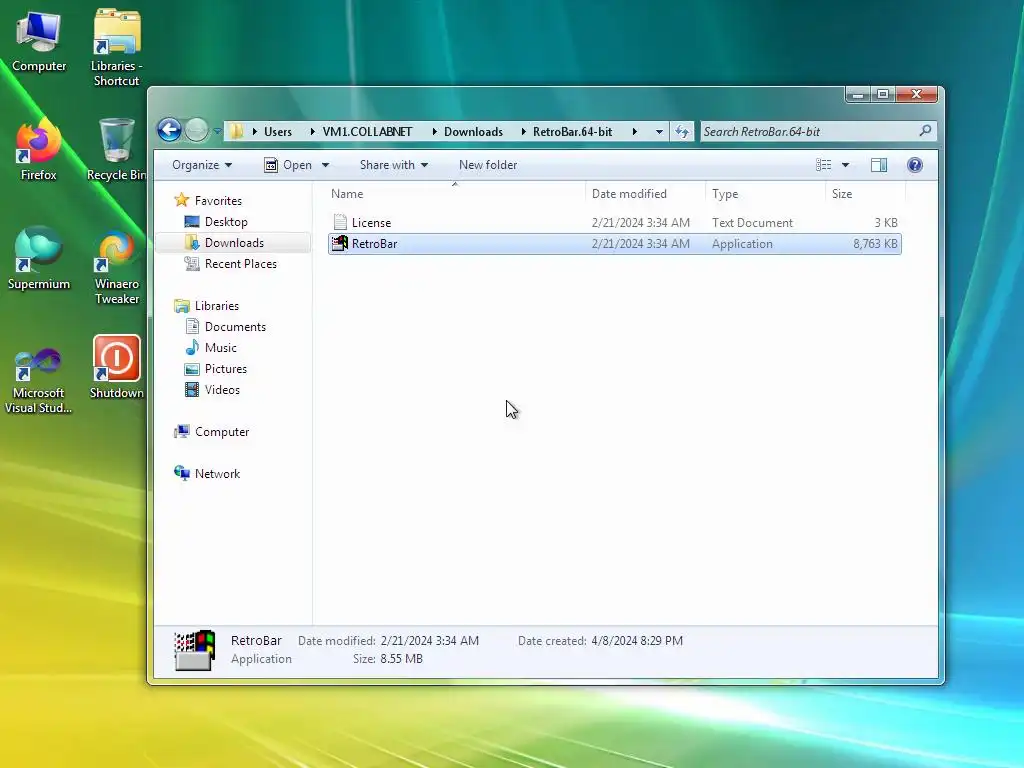Open the Share with menu
Viewport: 1024px width, 768px height.
(x=394, y=165)
